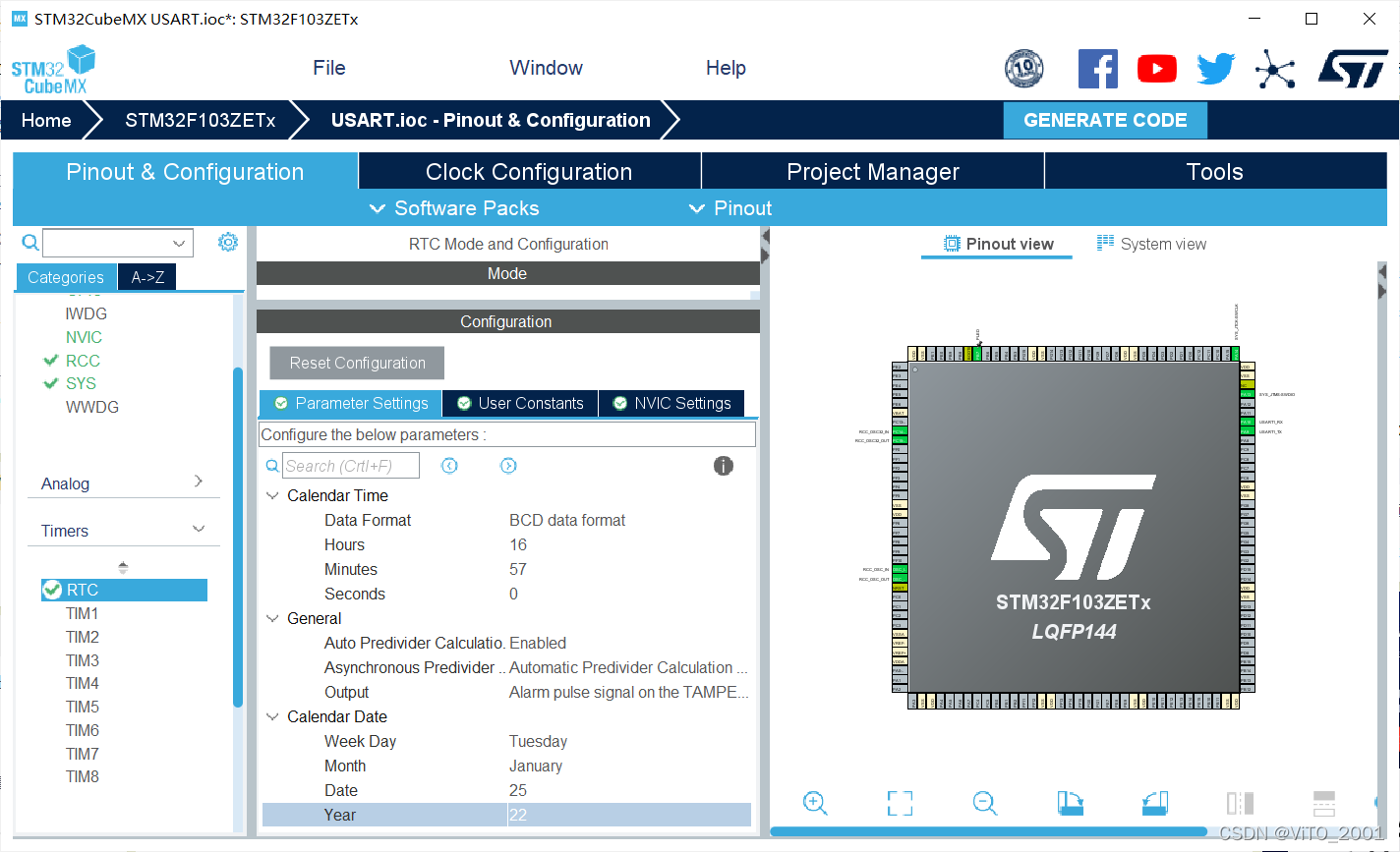Viewport: 1400px width, 852px height.
Task: Edit the Year value field 22
Action: tap(628, 815)
